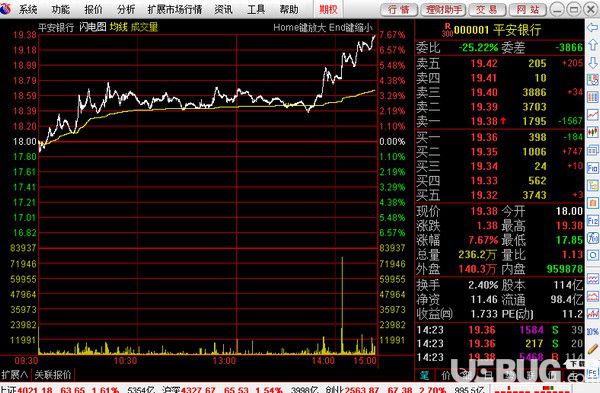
Task: Toggle the 闪电图 lightning chart mode
Action: pos(93,27)
